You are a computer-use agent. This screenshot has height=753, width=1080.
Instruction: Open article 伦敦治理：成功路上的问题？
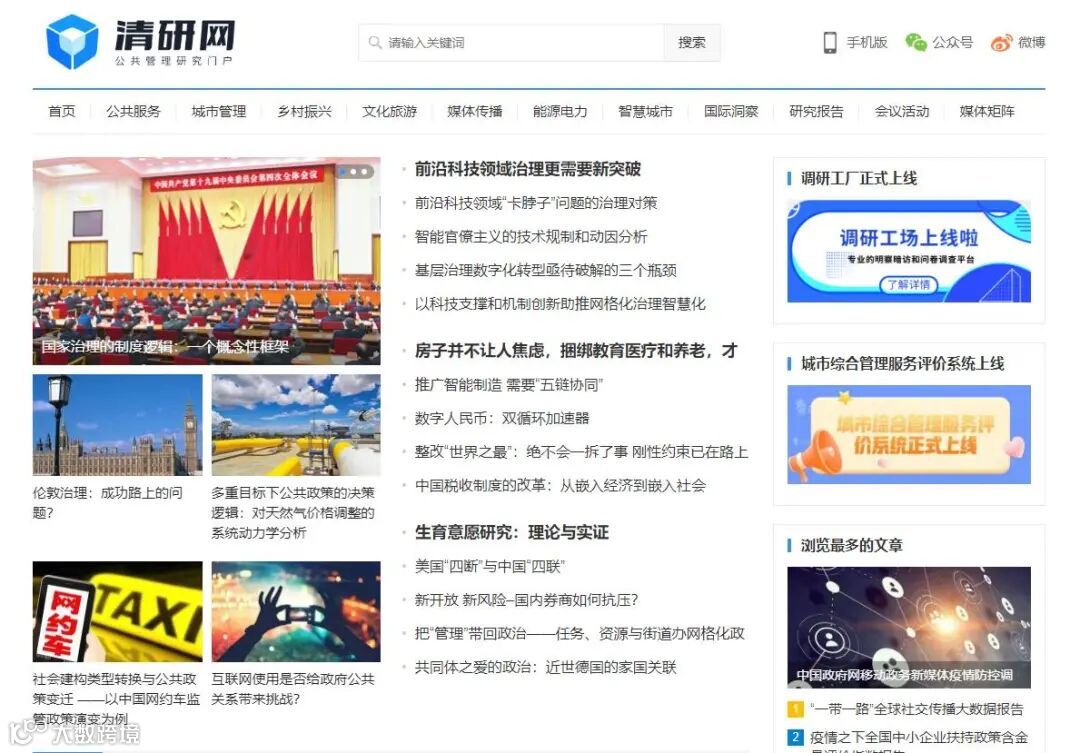[109, 502]
